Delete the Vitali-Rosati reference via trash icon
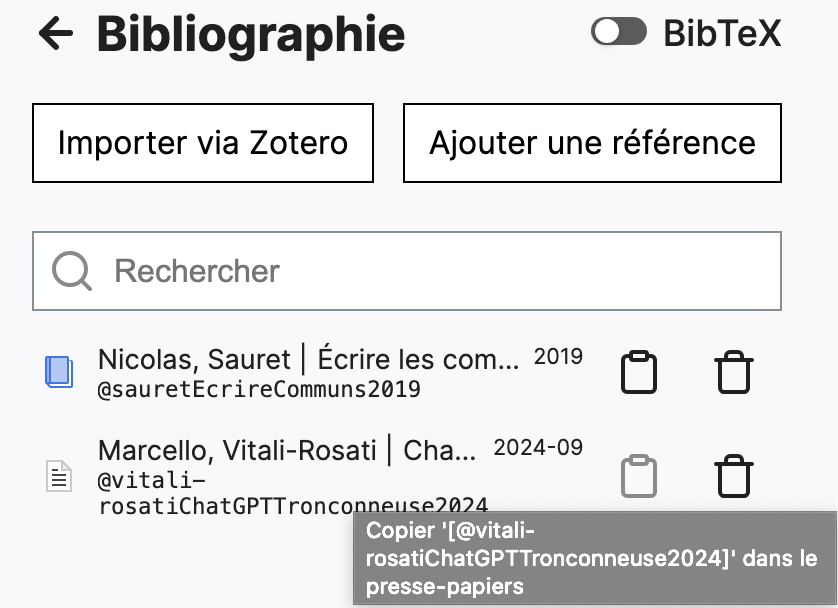 point(733,476)
